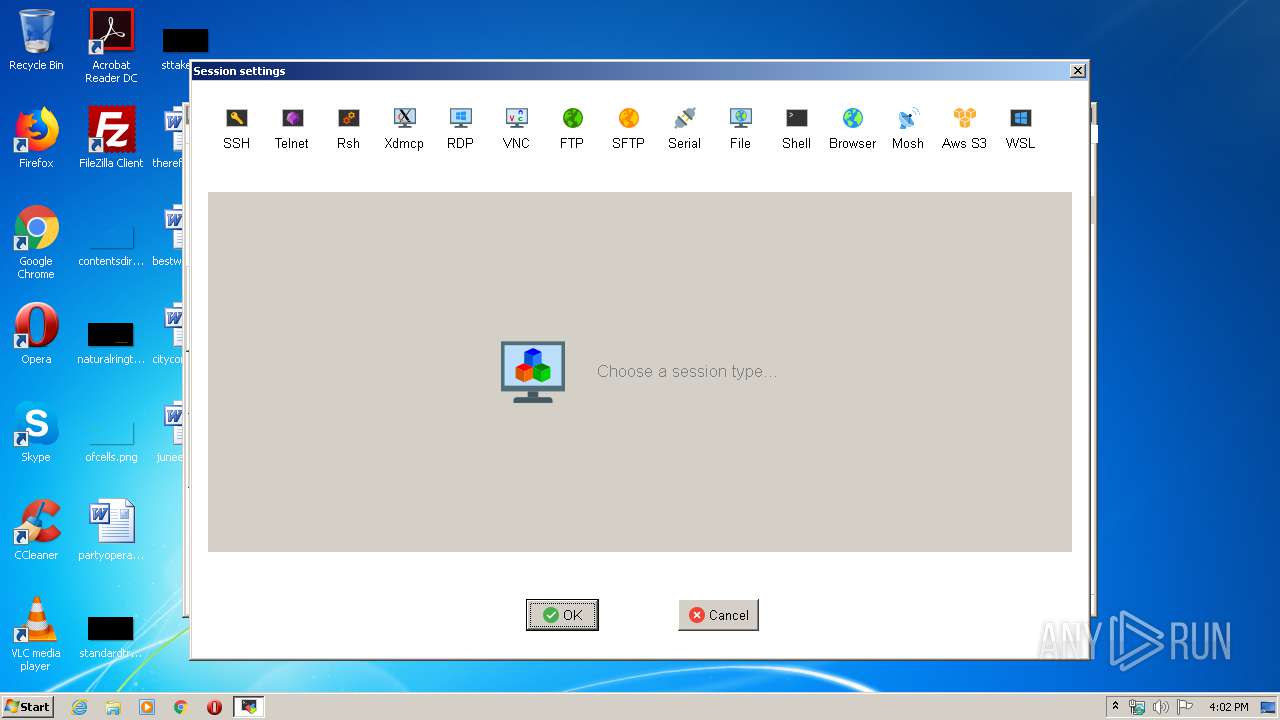The width and height of the screenshot is (1280, 720).
Task: Open the Windows Start menu
Action: 28,706
